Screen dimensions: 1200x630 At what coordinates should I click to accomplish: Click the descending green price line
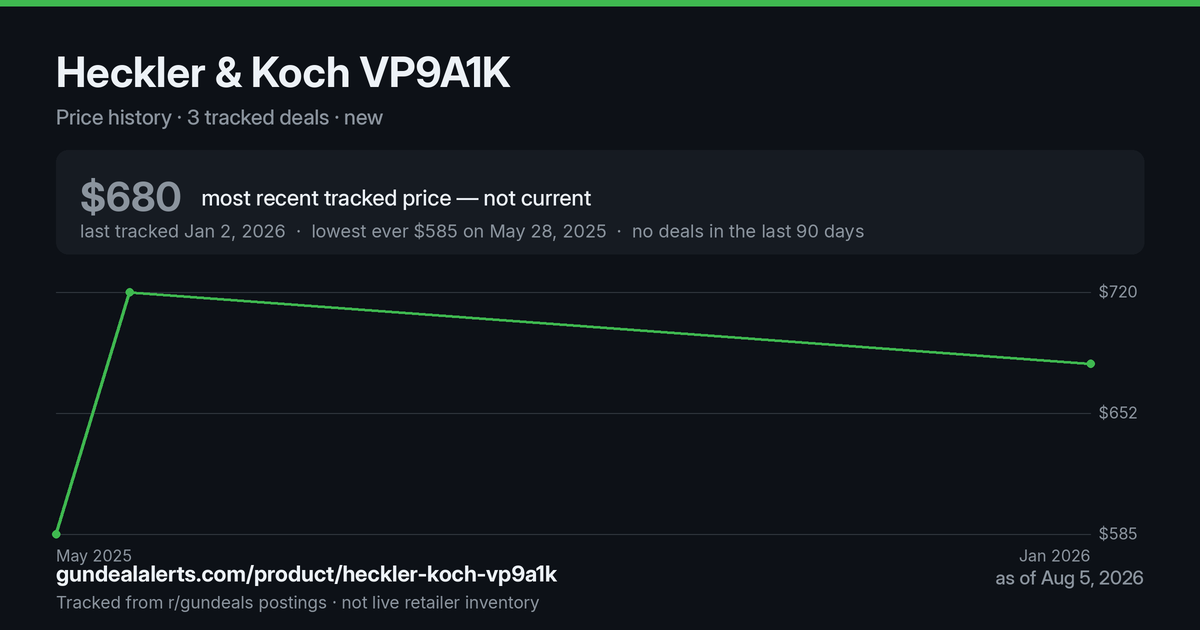610,328
